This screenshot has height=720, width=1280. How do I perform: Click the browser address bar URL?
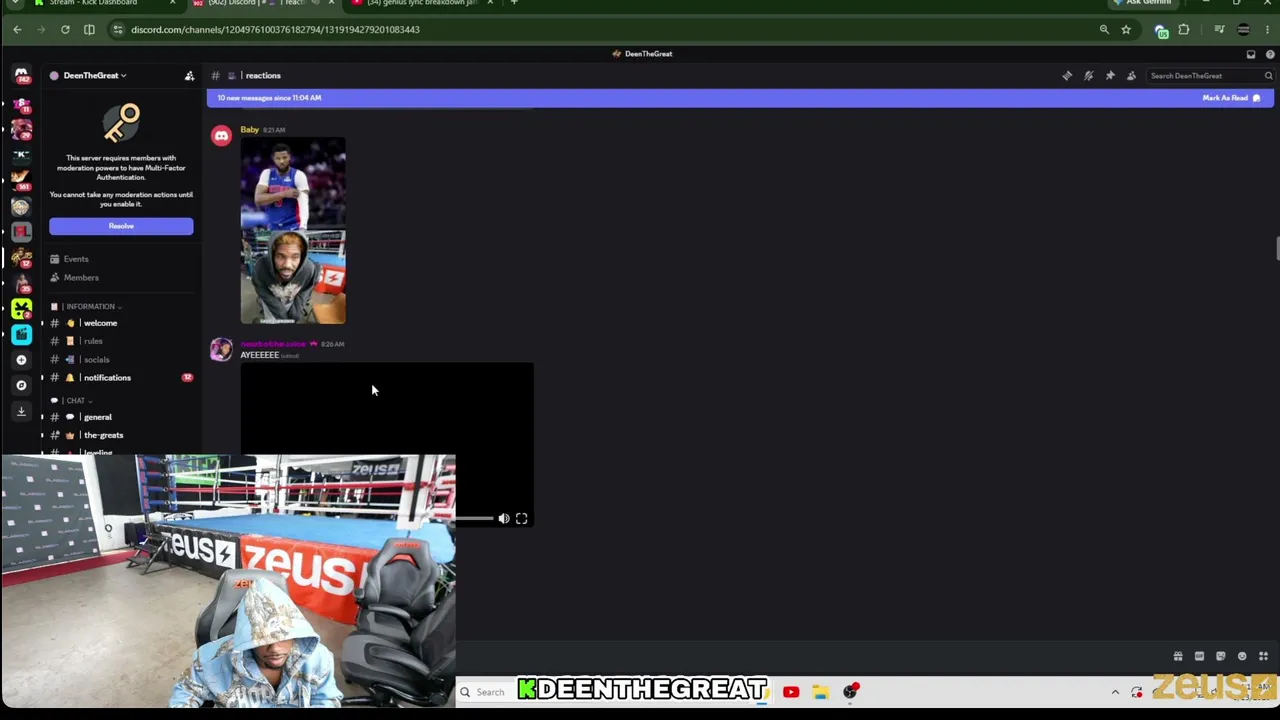(x=275, y=30)
